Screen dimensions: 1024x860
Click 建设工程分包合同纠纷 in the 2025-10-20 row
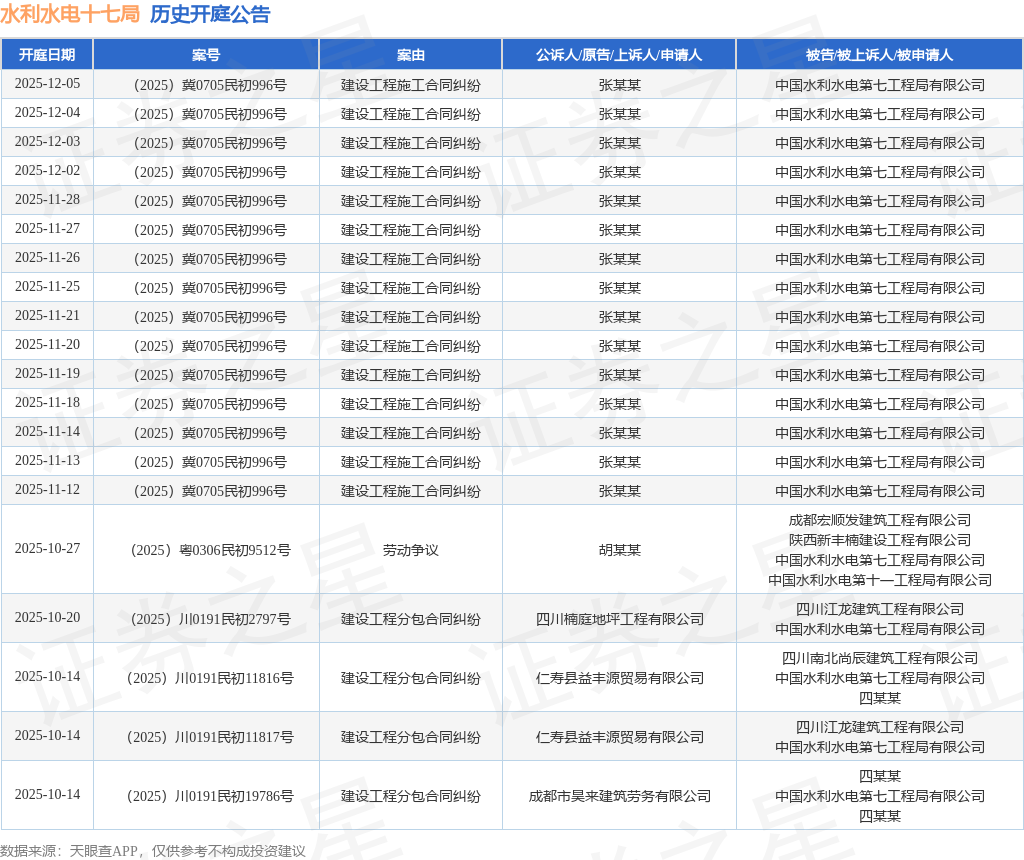click(x=411, y=619)
